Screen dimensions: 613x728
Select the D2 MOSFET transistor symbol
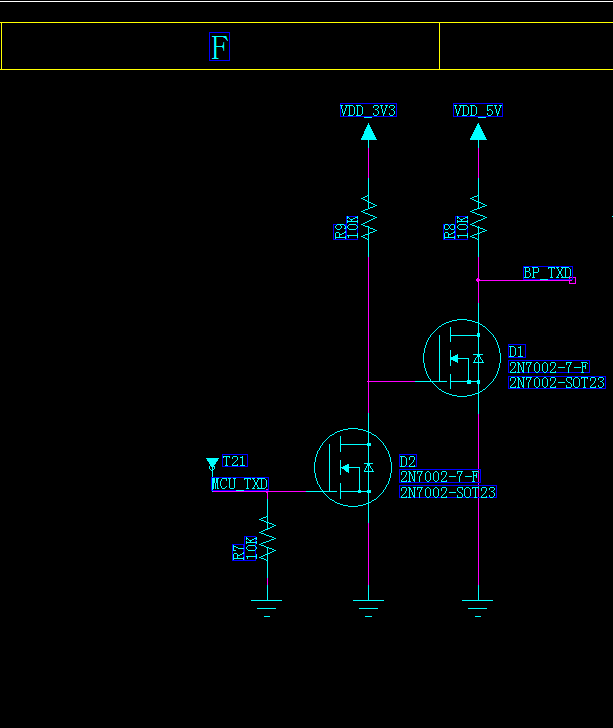pos(353,468)
